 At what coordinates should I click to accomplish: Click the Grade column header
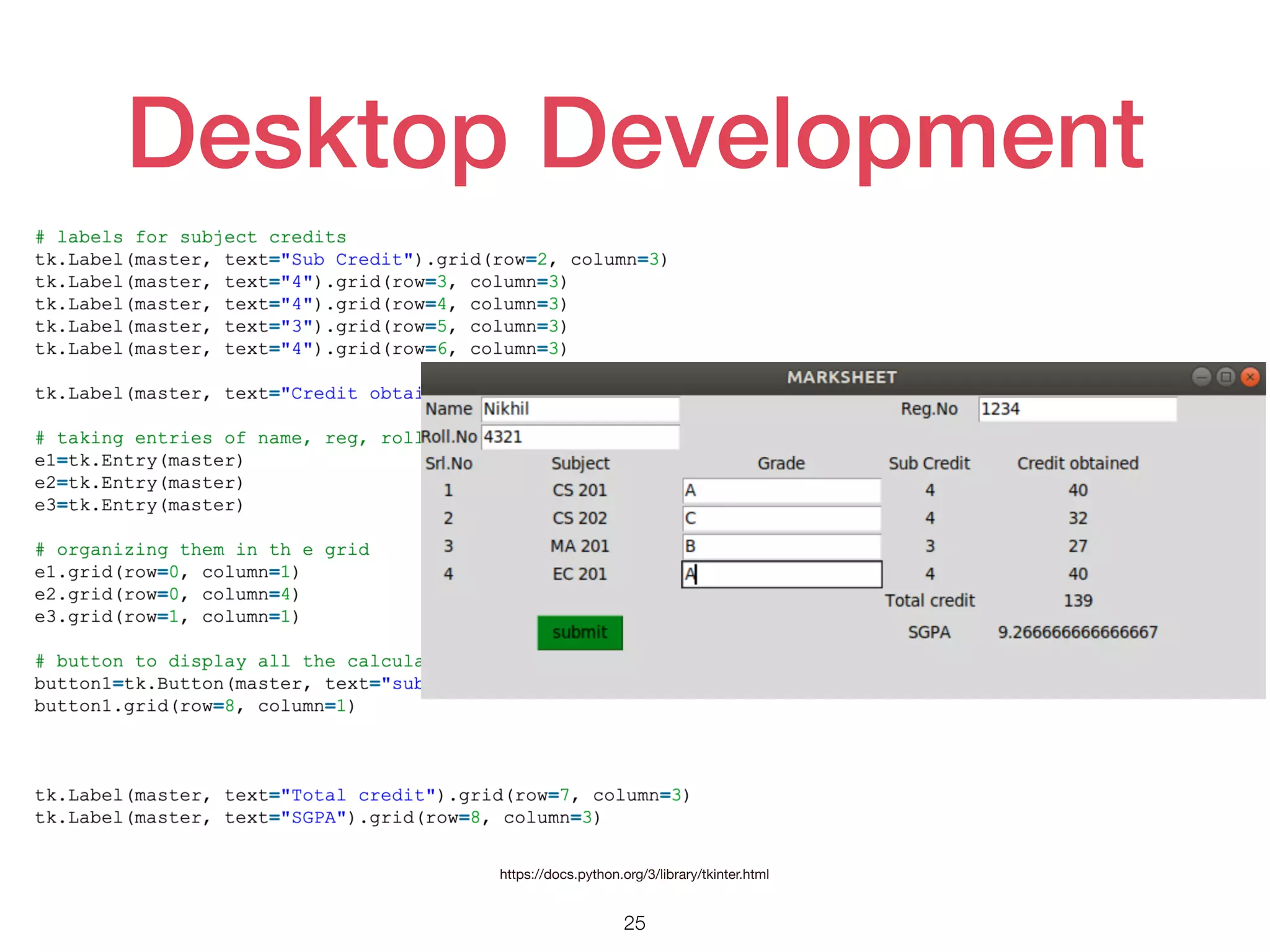coord(781,463)
